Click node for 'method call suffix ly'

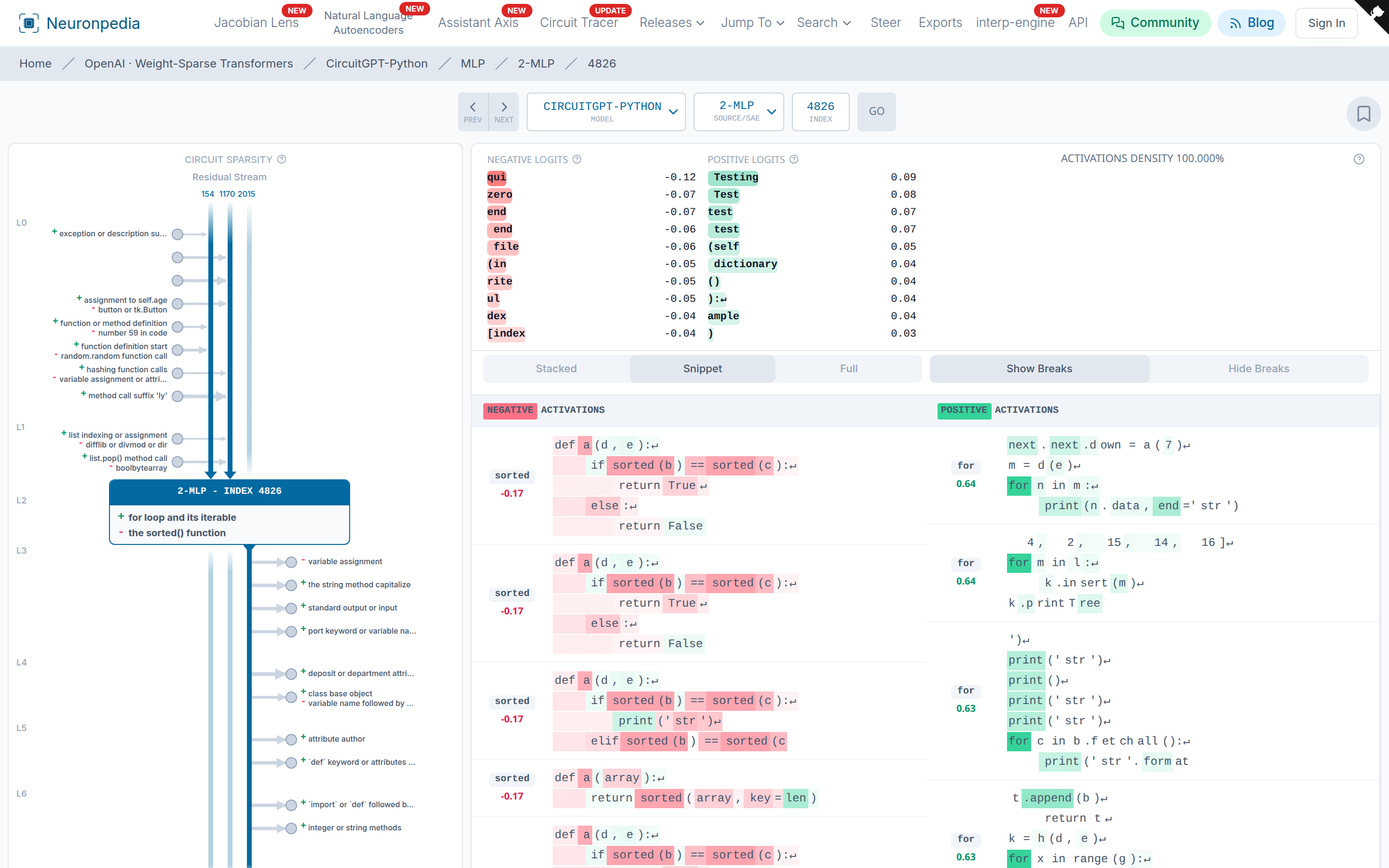tap(178, 396)
